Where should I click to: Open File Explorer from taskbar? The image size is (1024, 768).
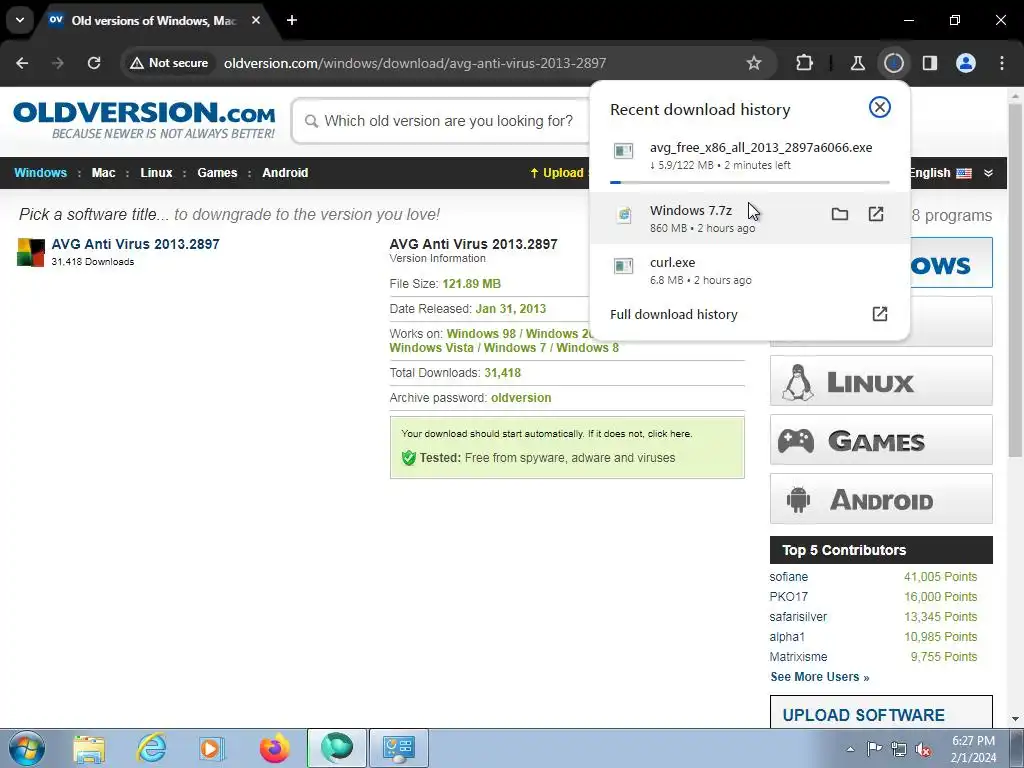click(x=89, y=748)
